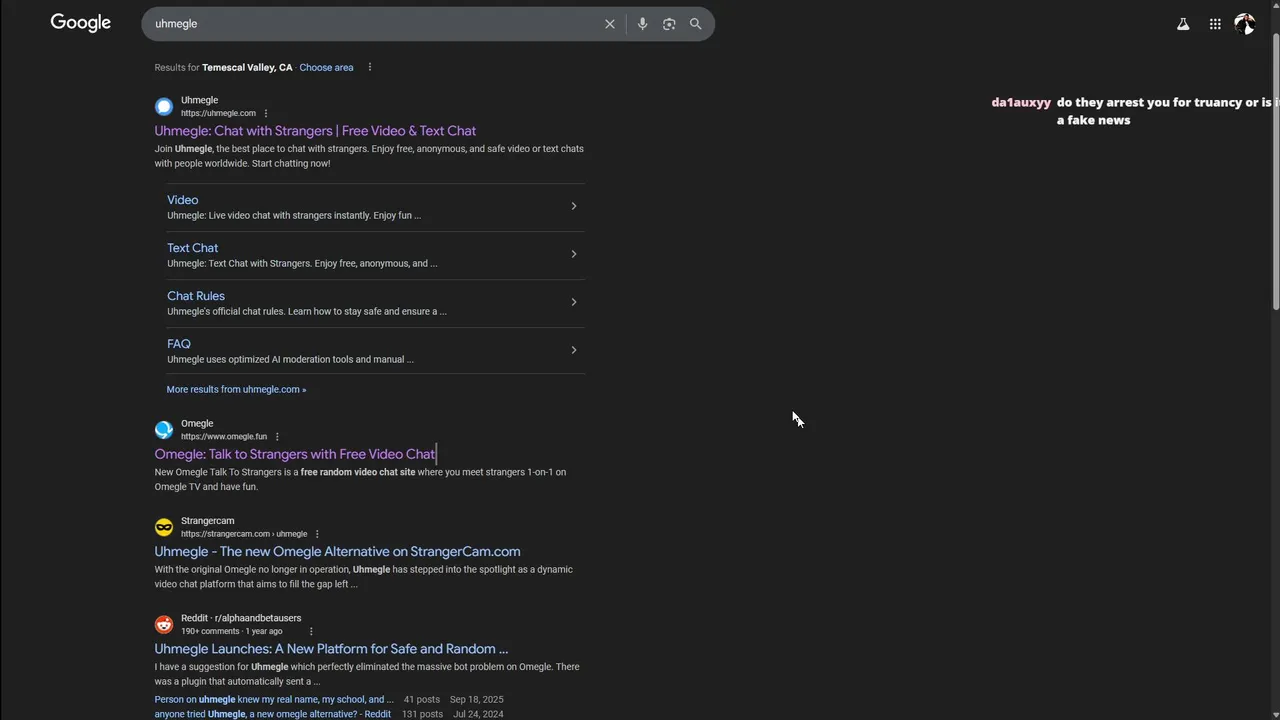Open three-dot menu beside strangercam.com URL
Screen dimensions: 1280x720
[x=317, y=534]
